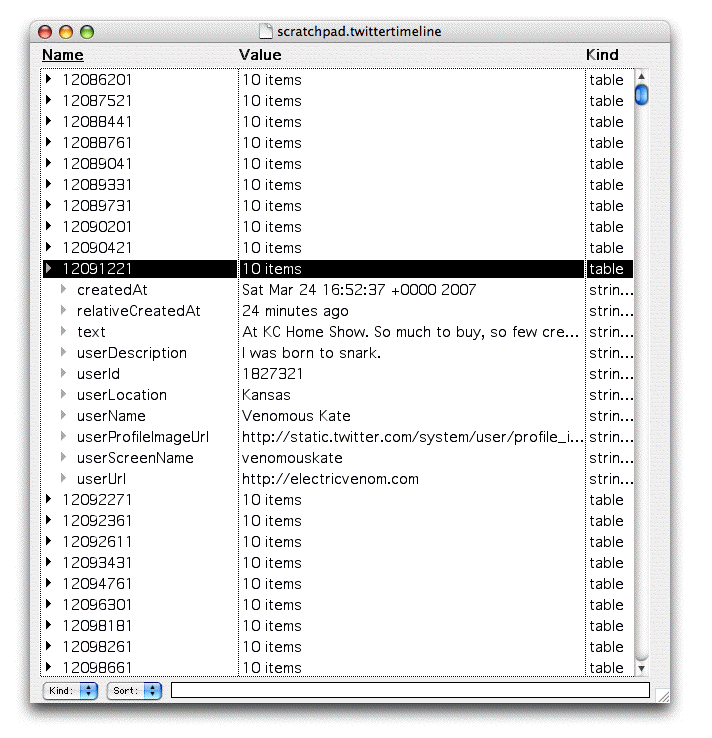Expand the 12092271 table entry

coord(48,499)
